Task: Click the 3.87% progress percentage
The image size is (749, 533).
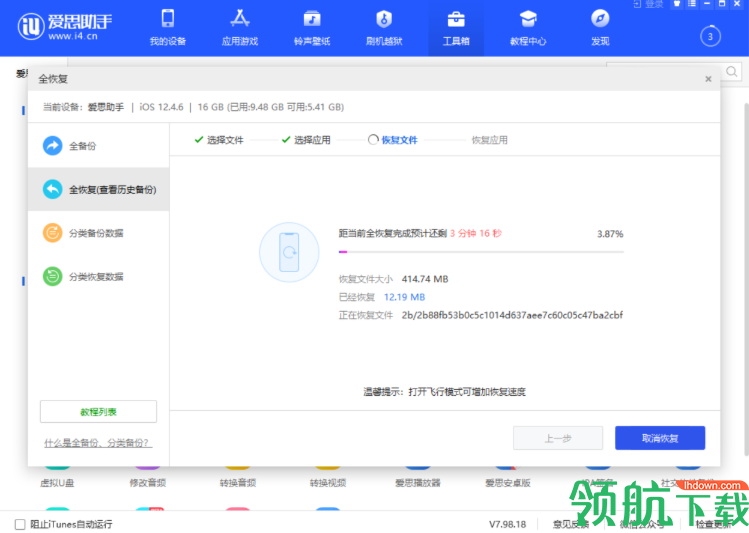Action: 610,234
